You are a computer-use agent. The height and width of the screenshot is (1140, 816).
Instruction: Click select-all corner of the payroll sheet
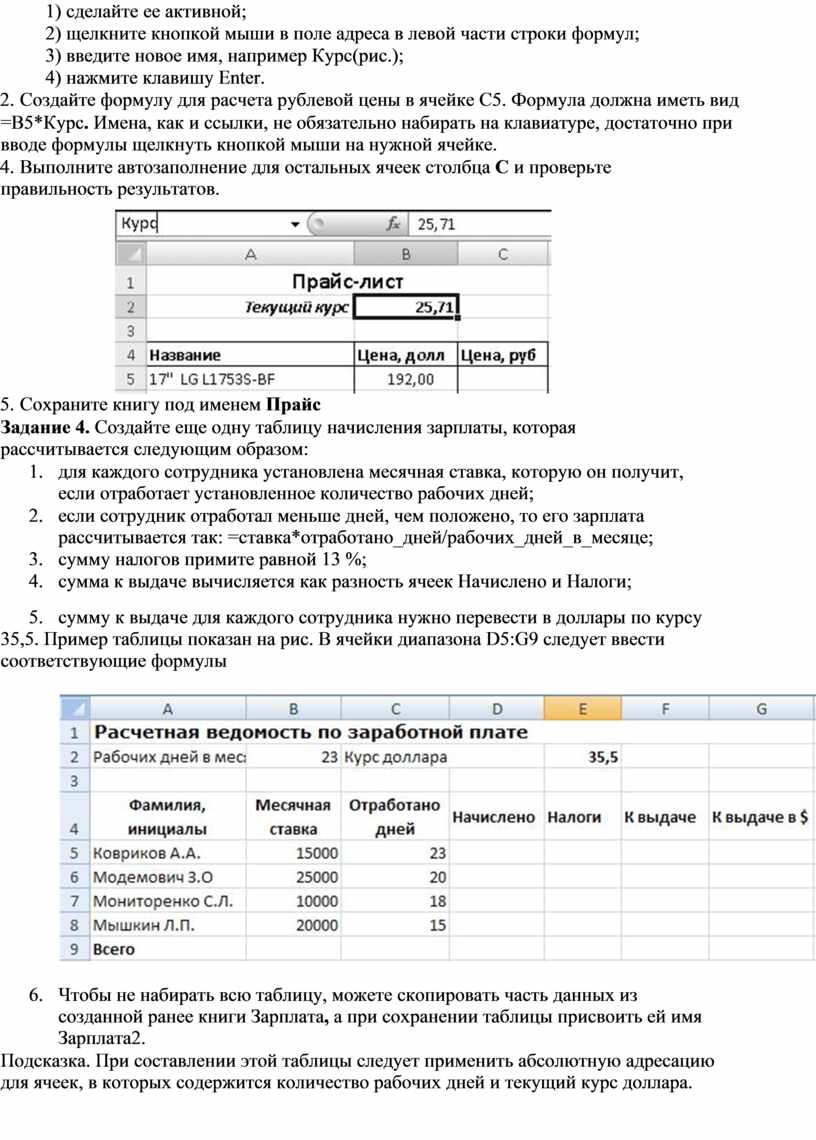coord(74,708)
